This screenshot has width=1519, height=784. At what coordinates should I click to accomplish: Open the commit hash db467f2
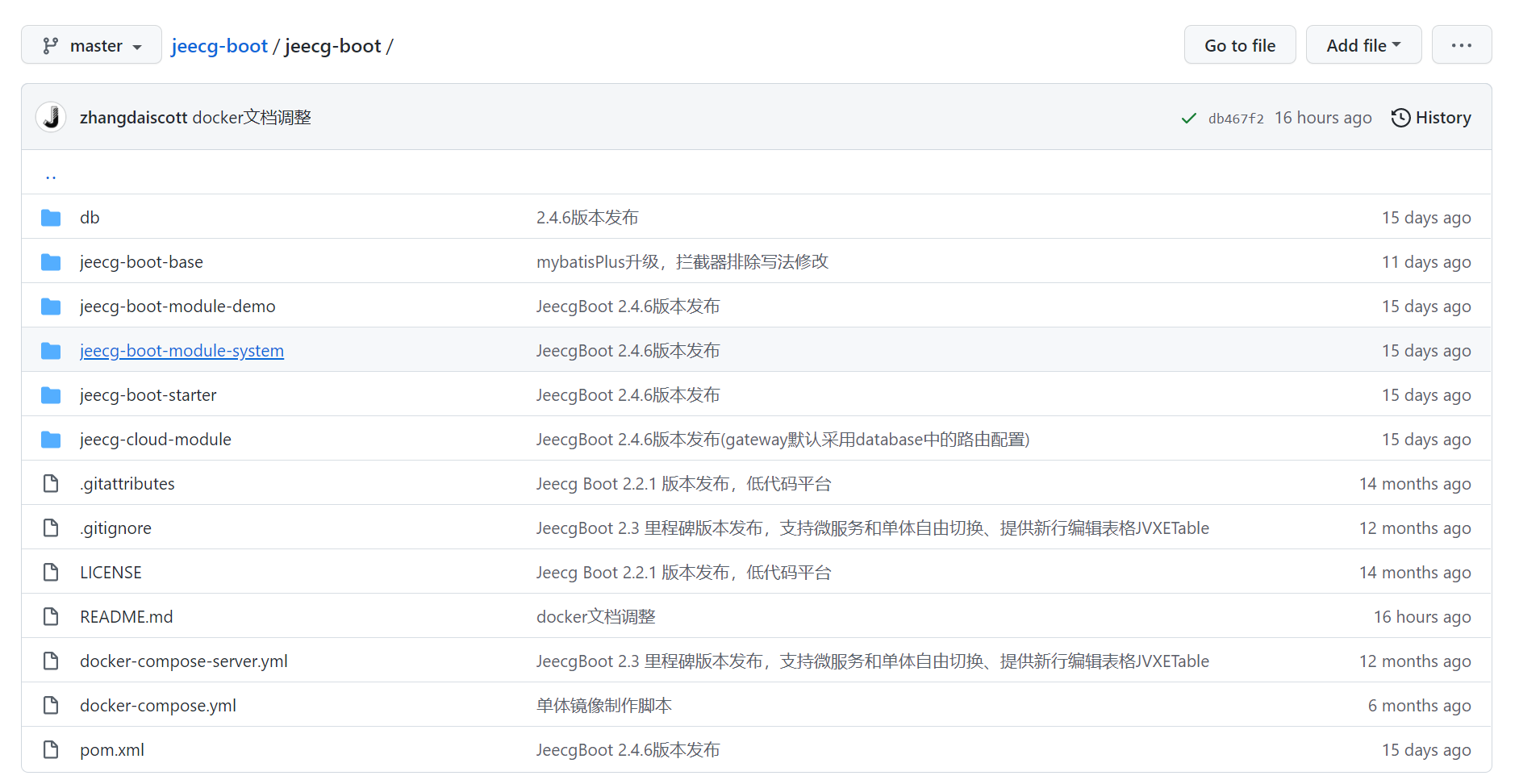click(x=1236, y=118)
